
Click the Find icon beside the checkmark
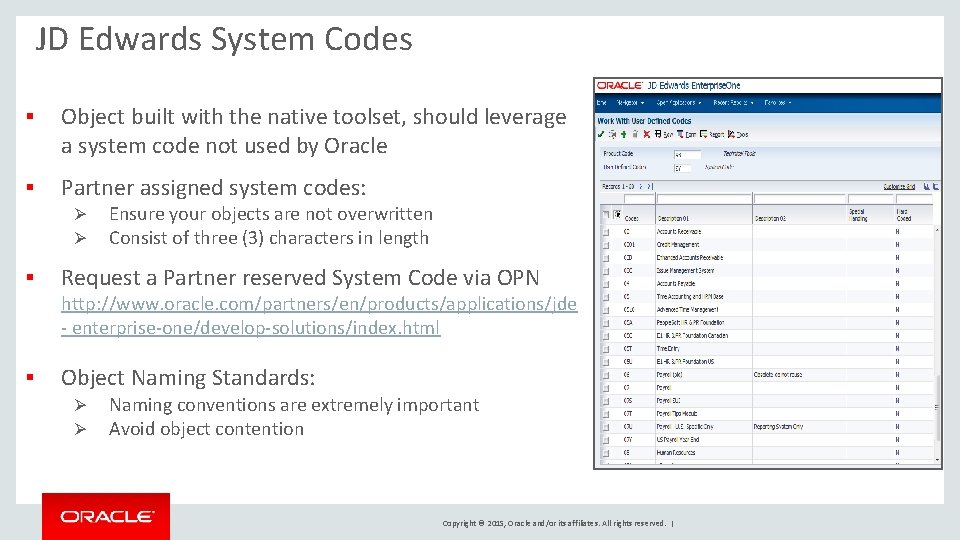(612, 134)
